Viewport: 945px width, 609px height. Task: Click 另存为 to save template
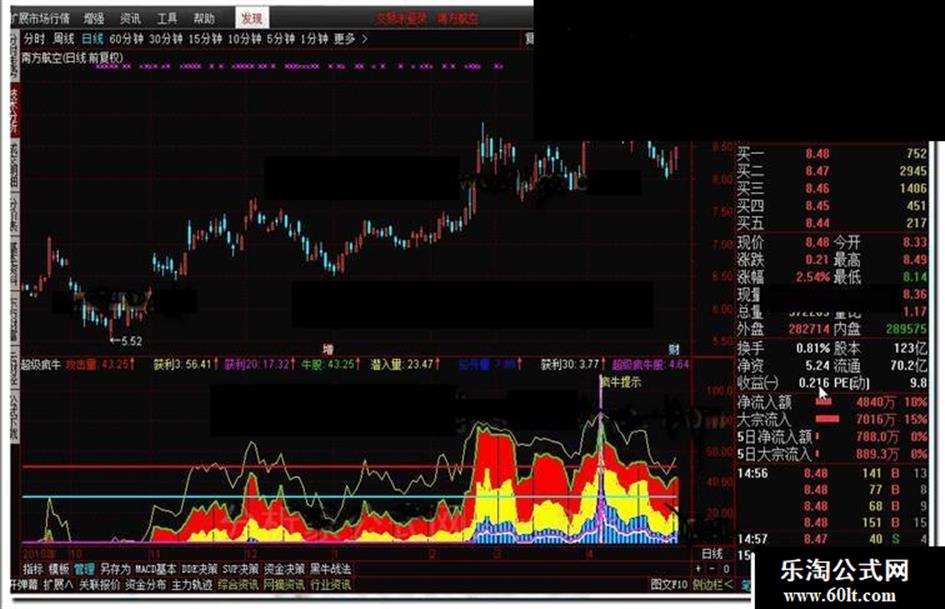point(115,569)
